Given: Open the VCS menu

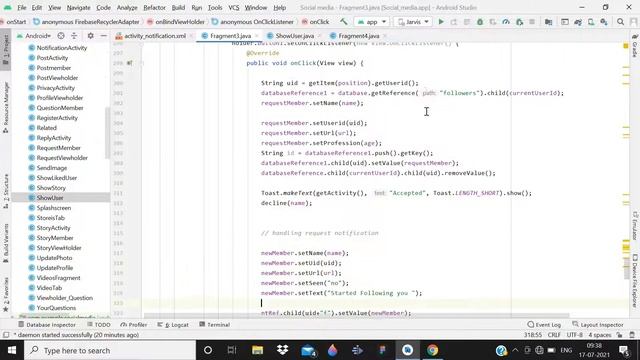Looking at the screenshot, I should coord(233,7).
